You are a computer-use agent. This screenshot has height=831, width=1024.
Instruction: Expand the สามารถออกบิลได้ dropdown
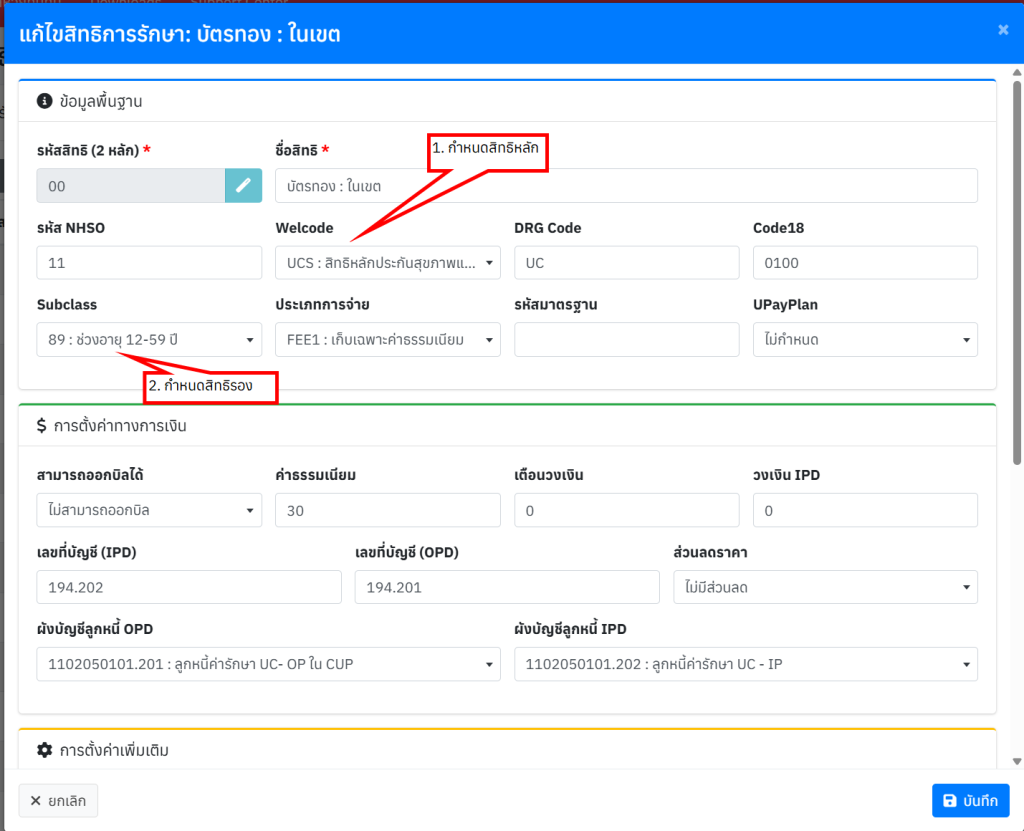click(149, 511)
